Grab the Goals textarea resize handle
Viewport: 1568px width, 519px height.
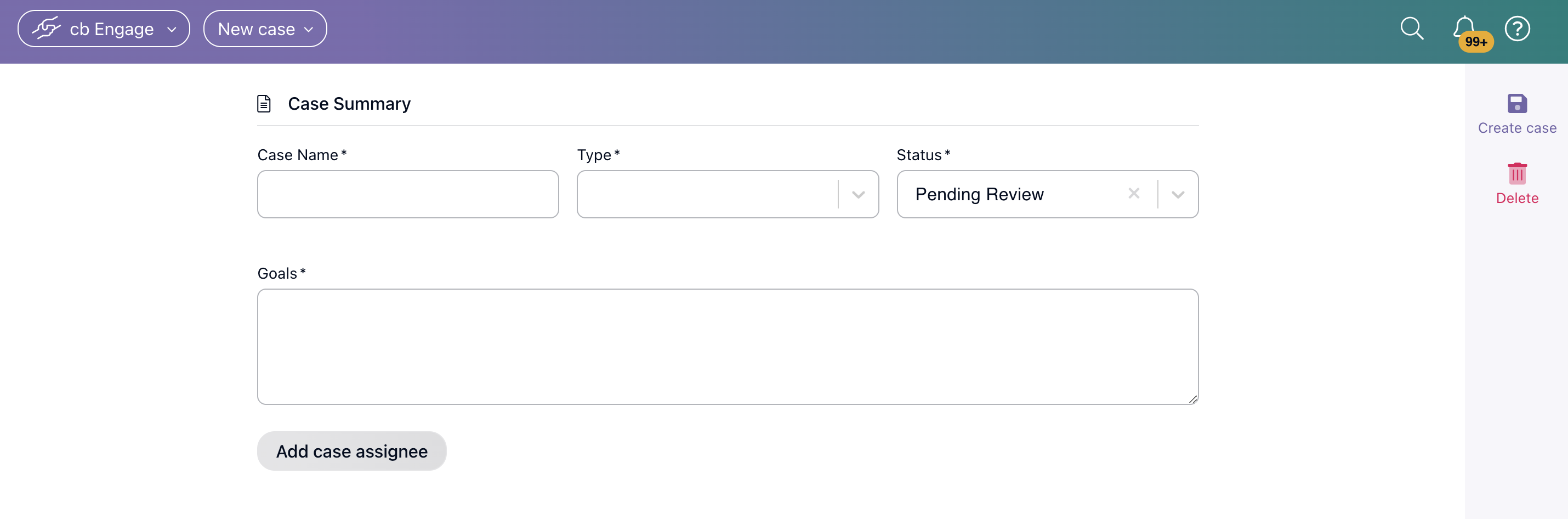click(1192, 399)
